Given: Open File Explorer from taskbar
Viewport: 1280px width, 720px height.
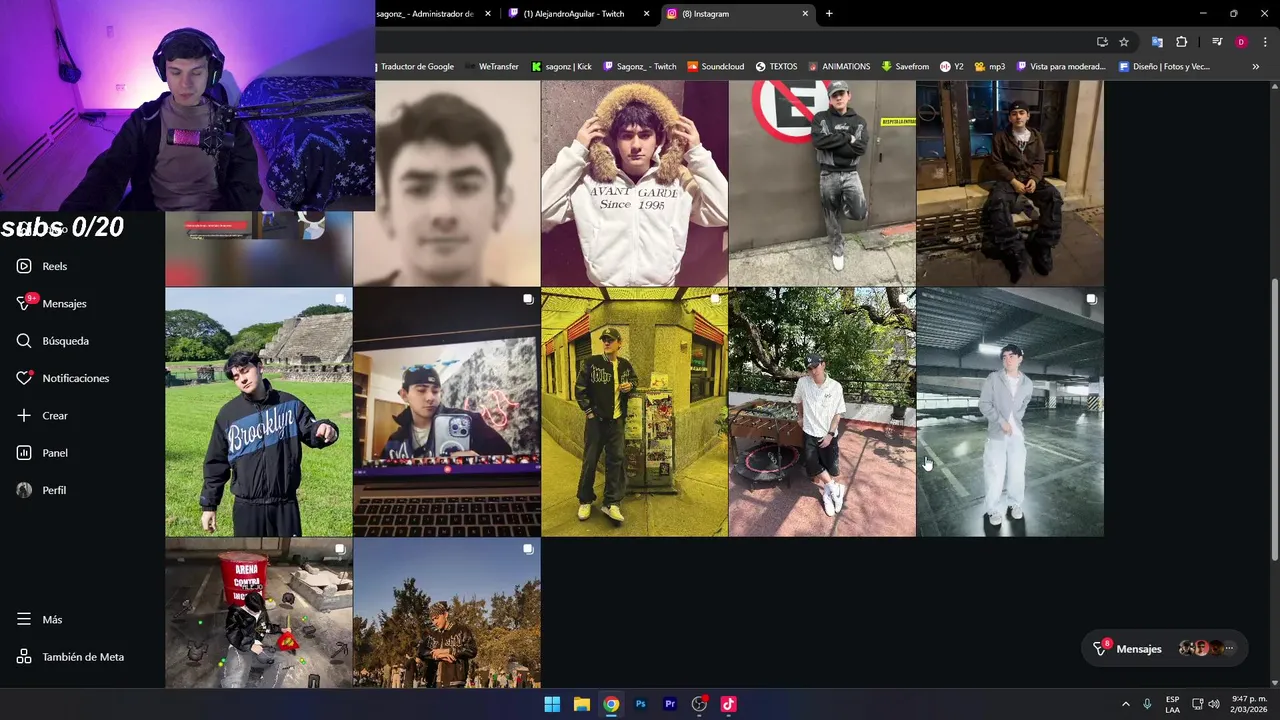Looking at the screenshot, I should point(581,704).
